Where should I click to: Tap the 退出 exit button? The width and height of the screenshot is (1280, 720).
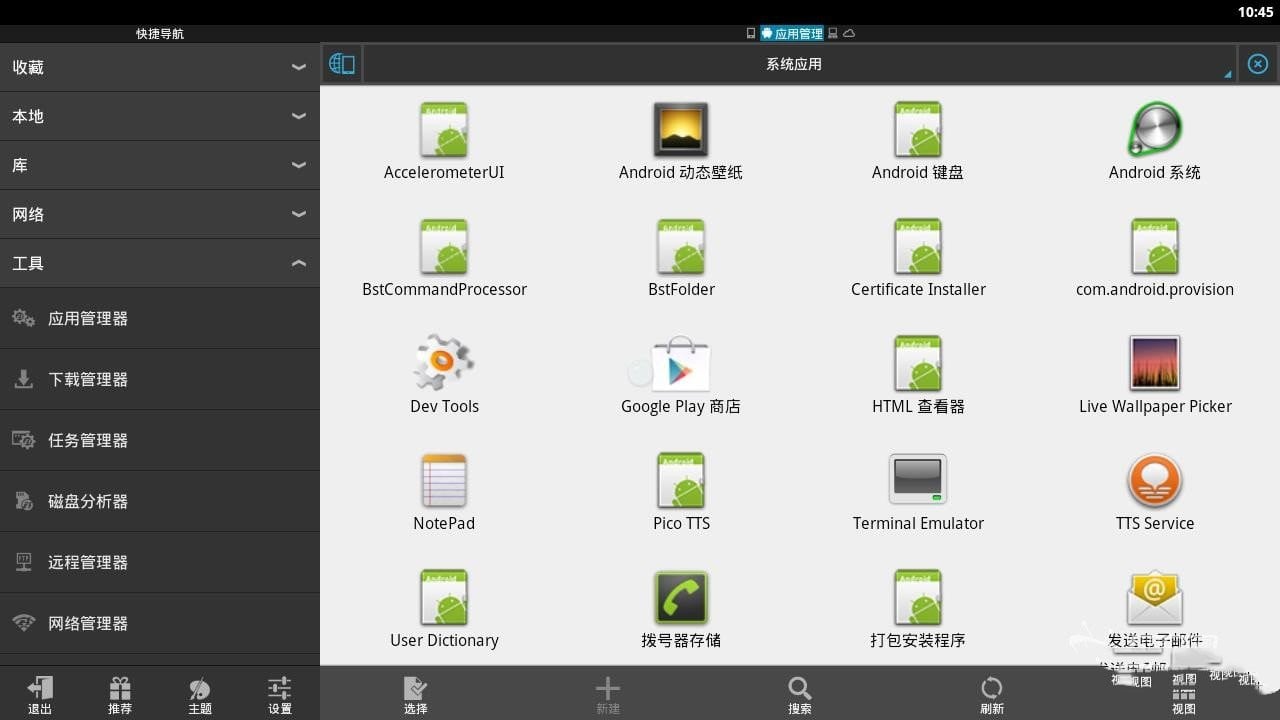[40, 694]
